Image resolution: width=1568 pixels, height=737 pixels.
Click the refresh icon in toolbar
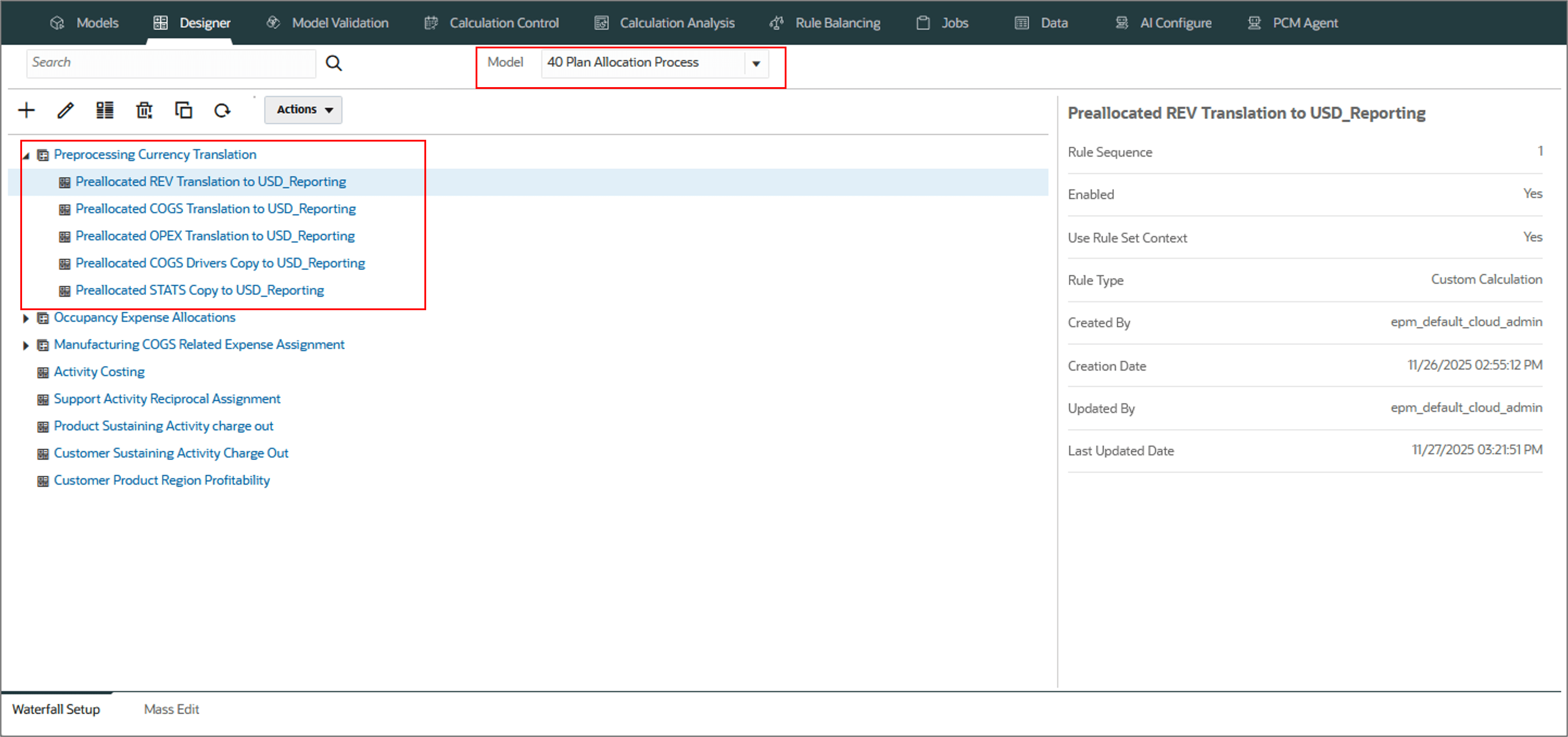tap(222, 110)
